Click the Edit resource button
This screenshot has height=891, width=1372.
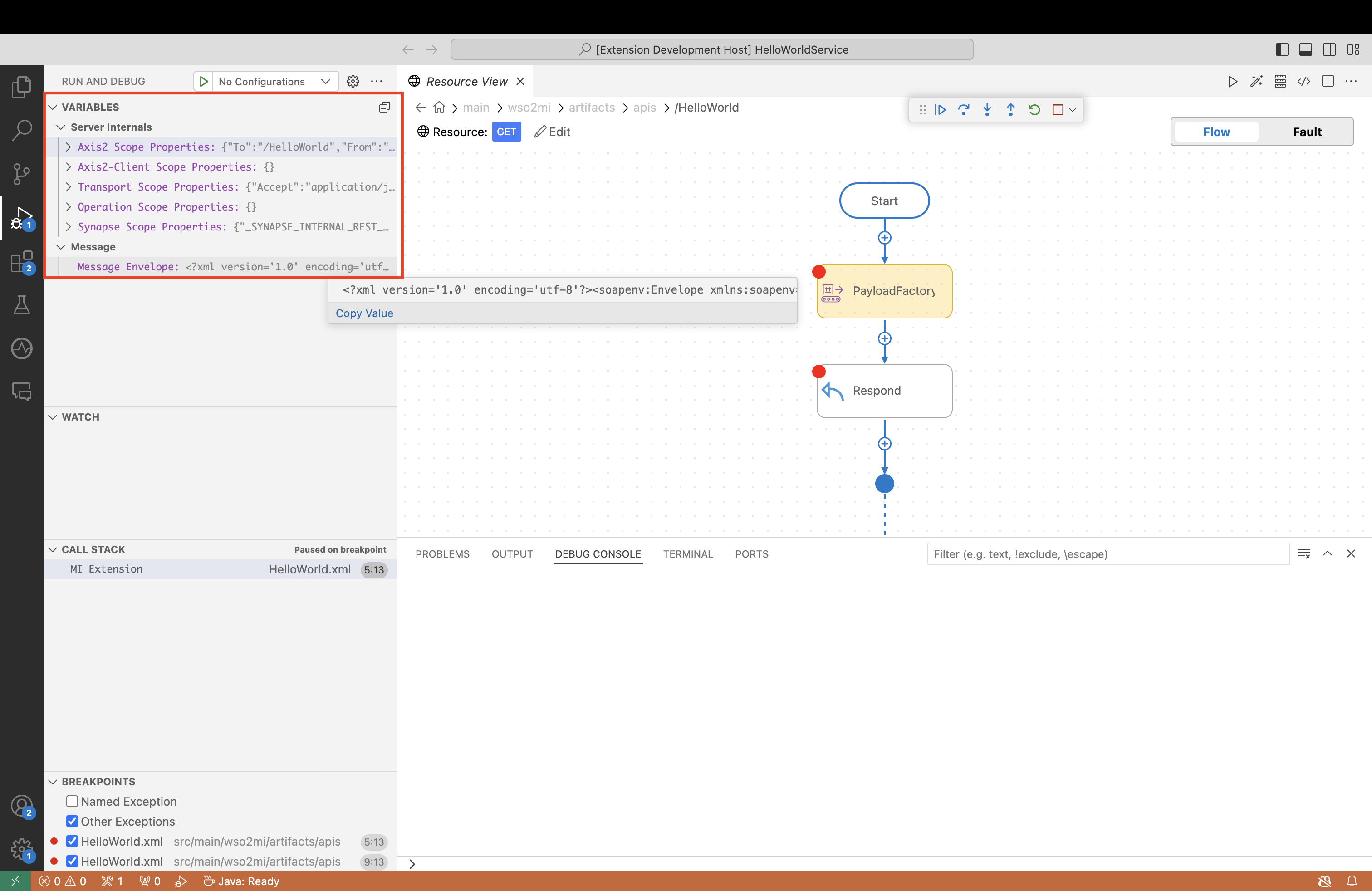(552, 132)
